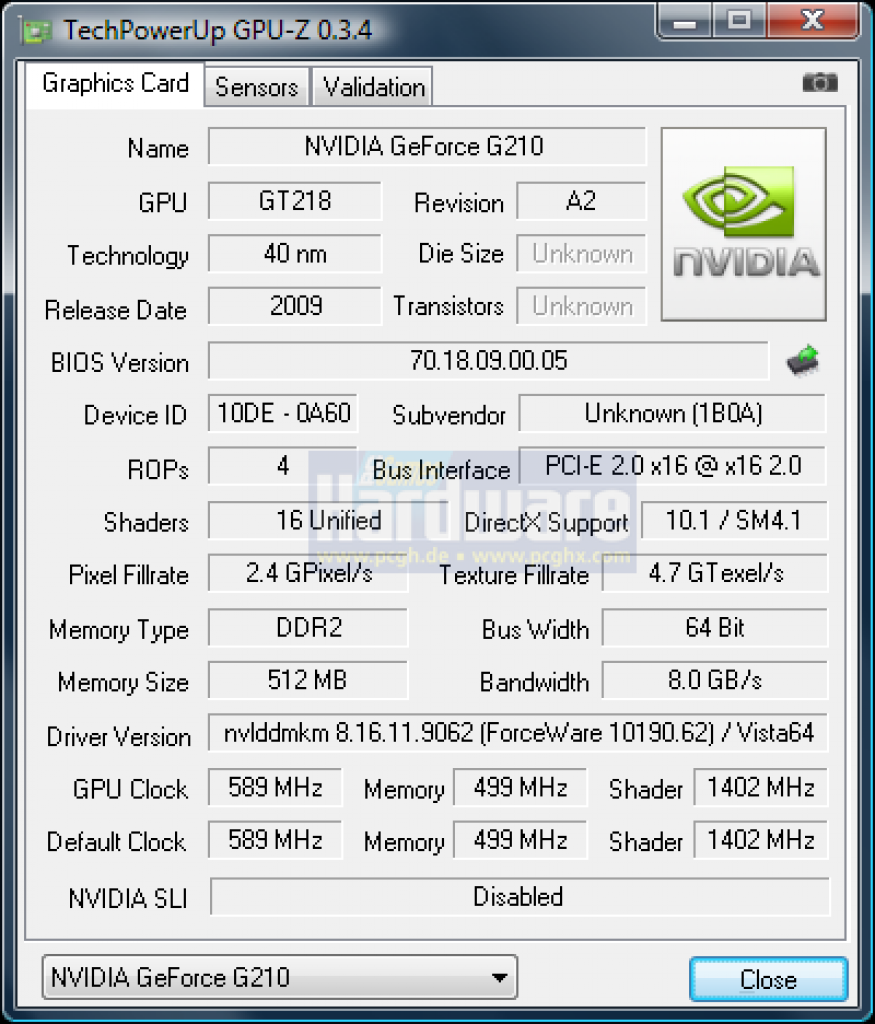875x1024 pixels.
Task: Click the ROPs value 4
Action: [x=283, y=466]
